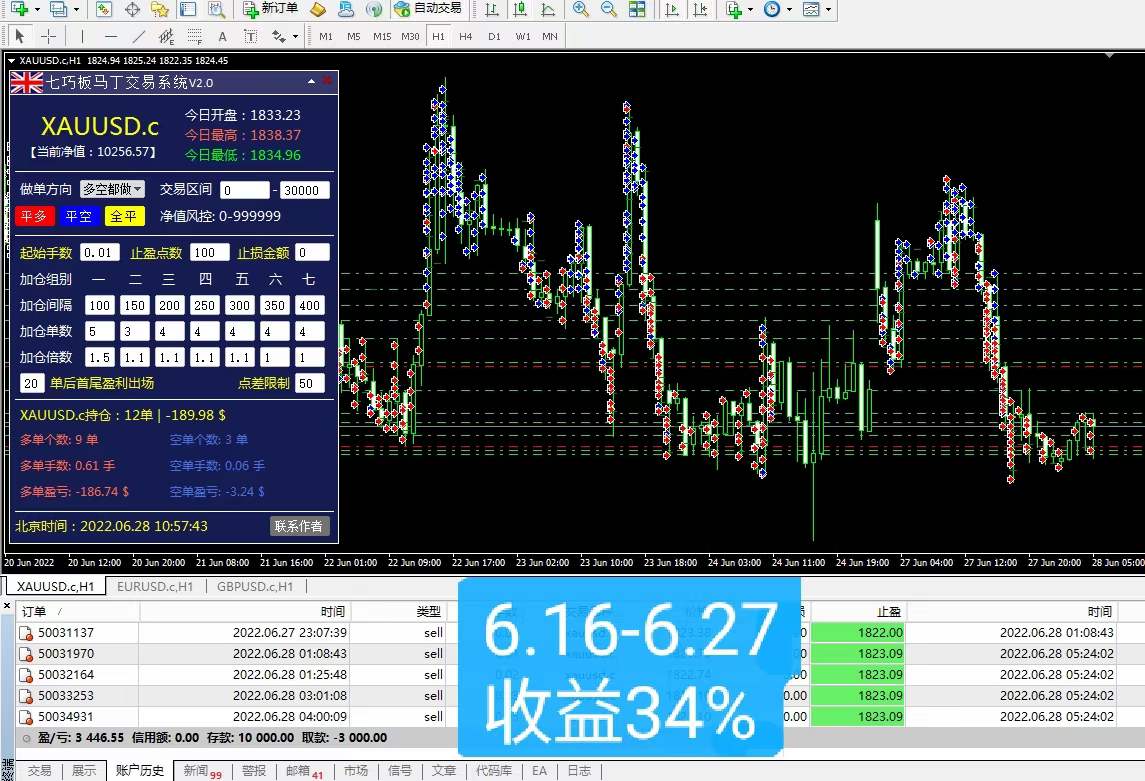Switch to M5 timeframe
1145x781 pixels.
[x=353, y=36]
